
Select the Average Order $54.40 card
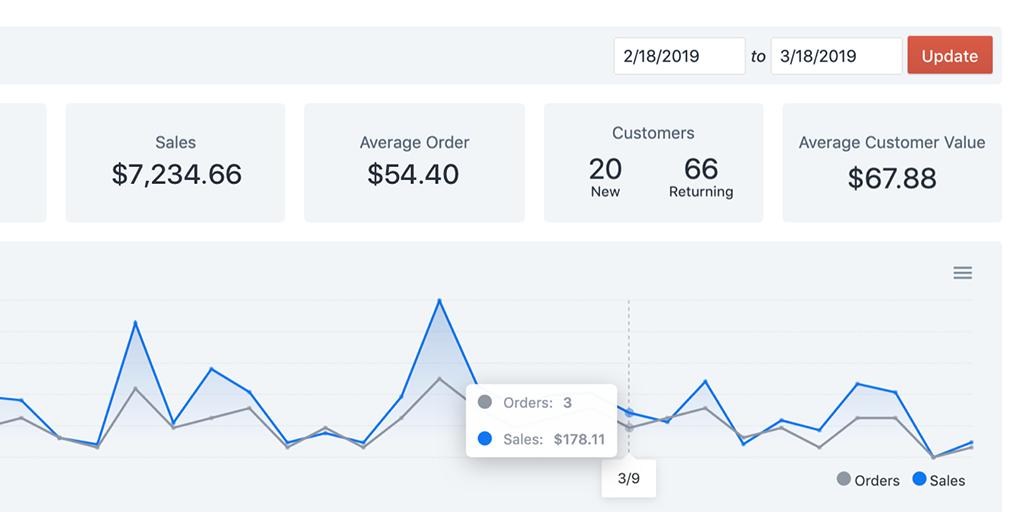414,163
